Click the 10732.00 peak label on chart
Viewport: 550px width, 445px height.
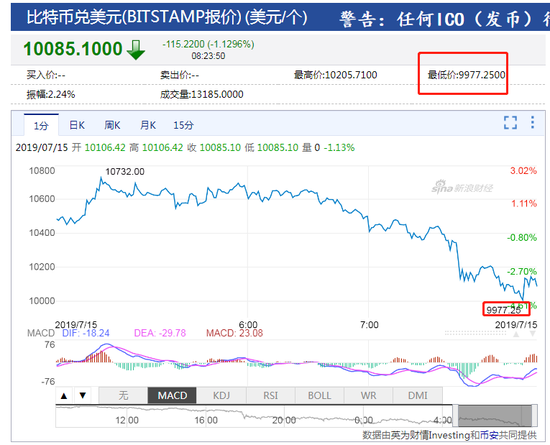tap(125, 171)
